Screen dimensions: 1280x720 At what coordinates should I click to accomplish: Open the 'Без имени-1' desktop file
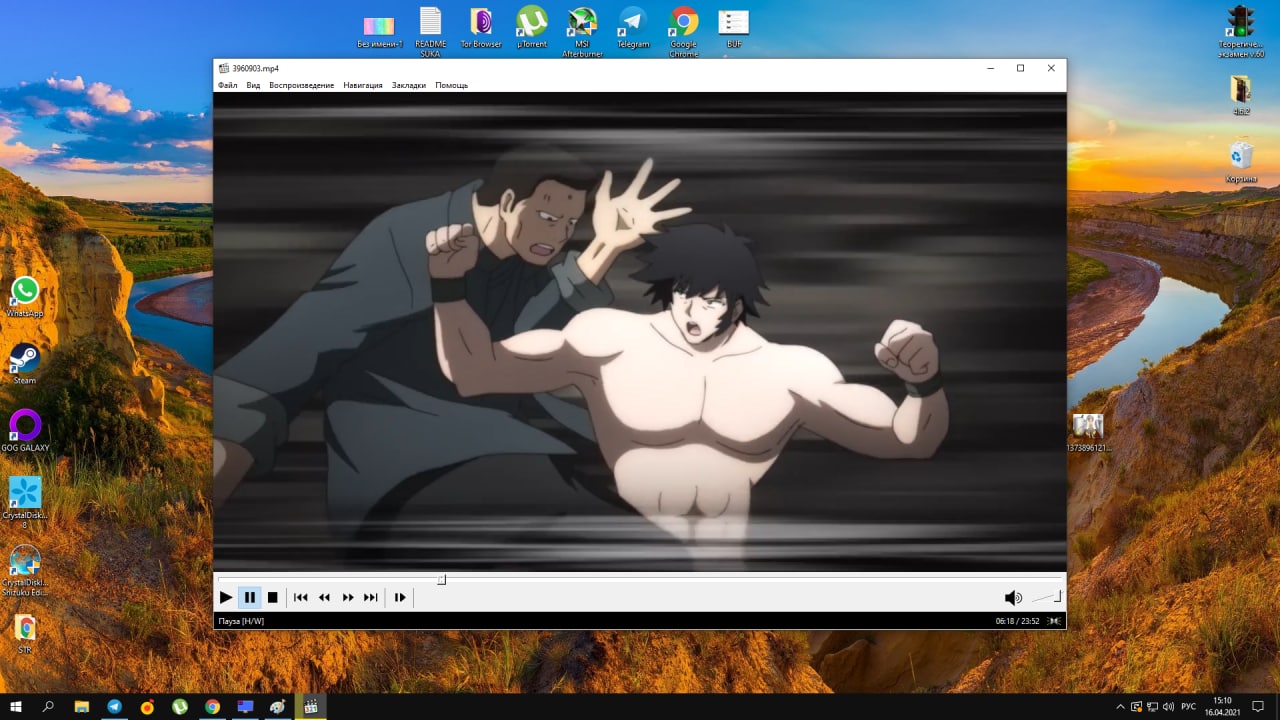pos(380,30)
